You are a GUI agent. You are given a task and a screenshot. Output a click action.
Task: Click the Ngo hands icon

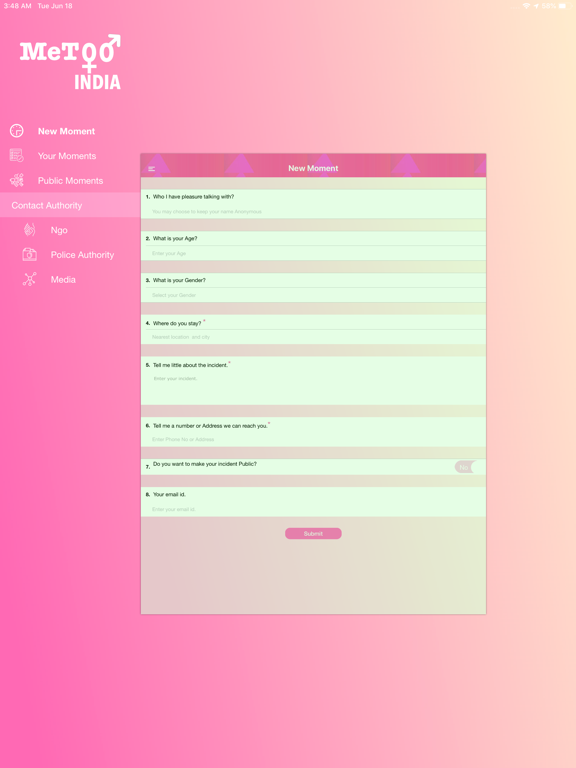(29, 230)
